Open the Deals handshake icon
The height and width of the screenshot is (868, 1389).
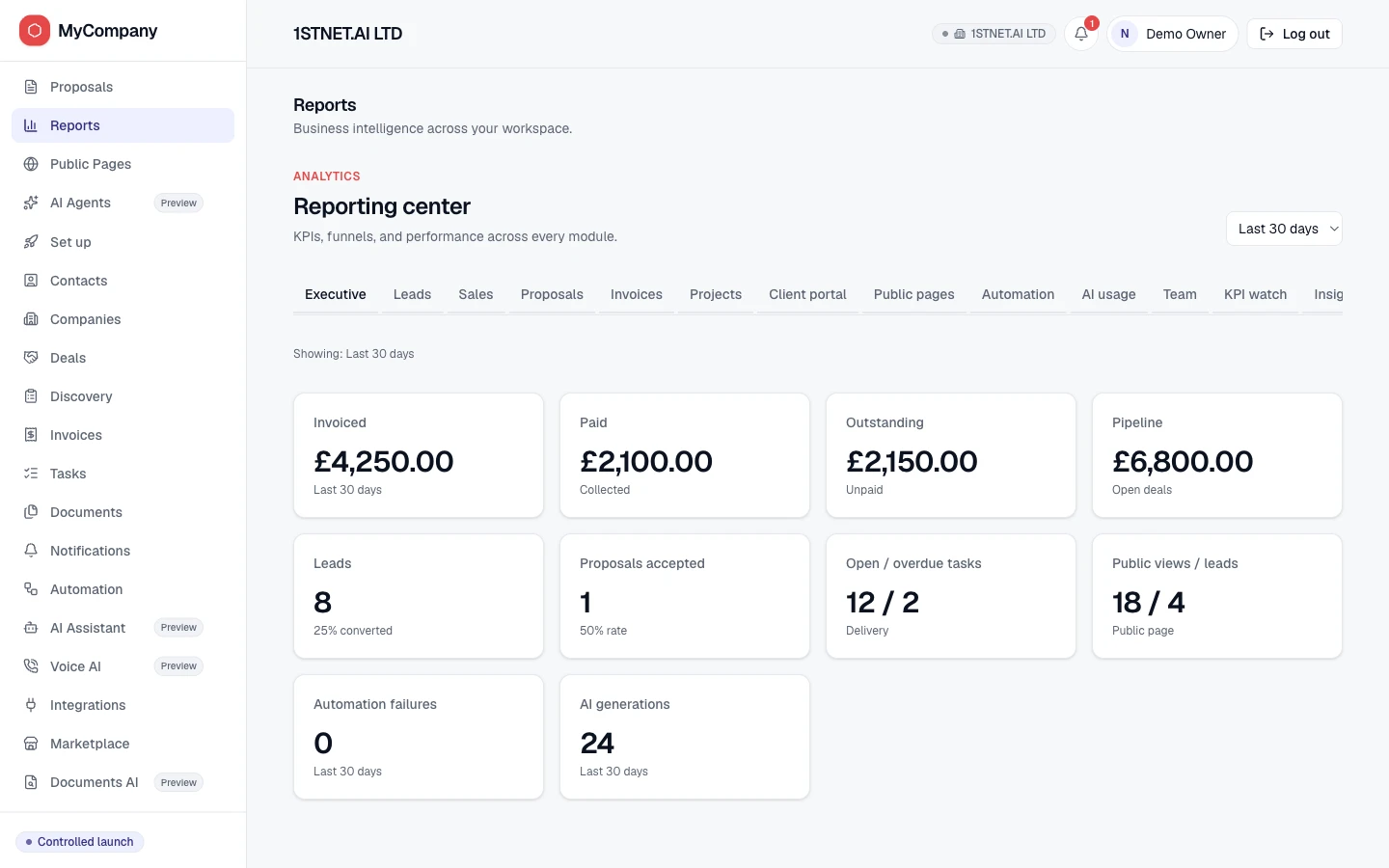[31, 358]
